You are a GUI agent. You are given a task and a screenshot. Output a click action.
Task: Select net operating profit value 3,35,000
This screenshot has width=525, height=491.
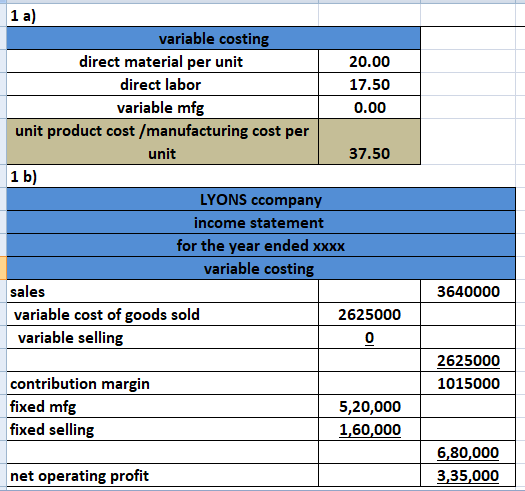click(x=468, y=475)
